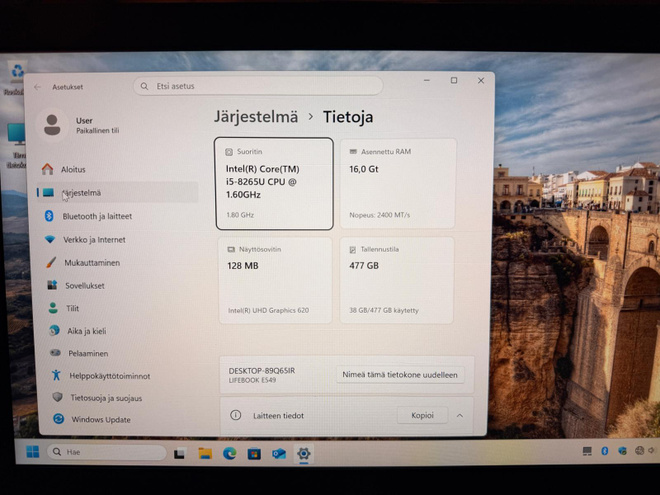This screenshot has height=495, width=660.
Task: Click the Bluetooth ja laitteet icon
Action: pos(49,216)
